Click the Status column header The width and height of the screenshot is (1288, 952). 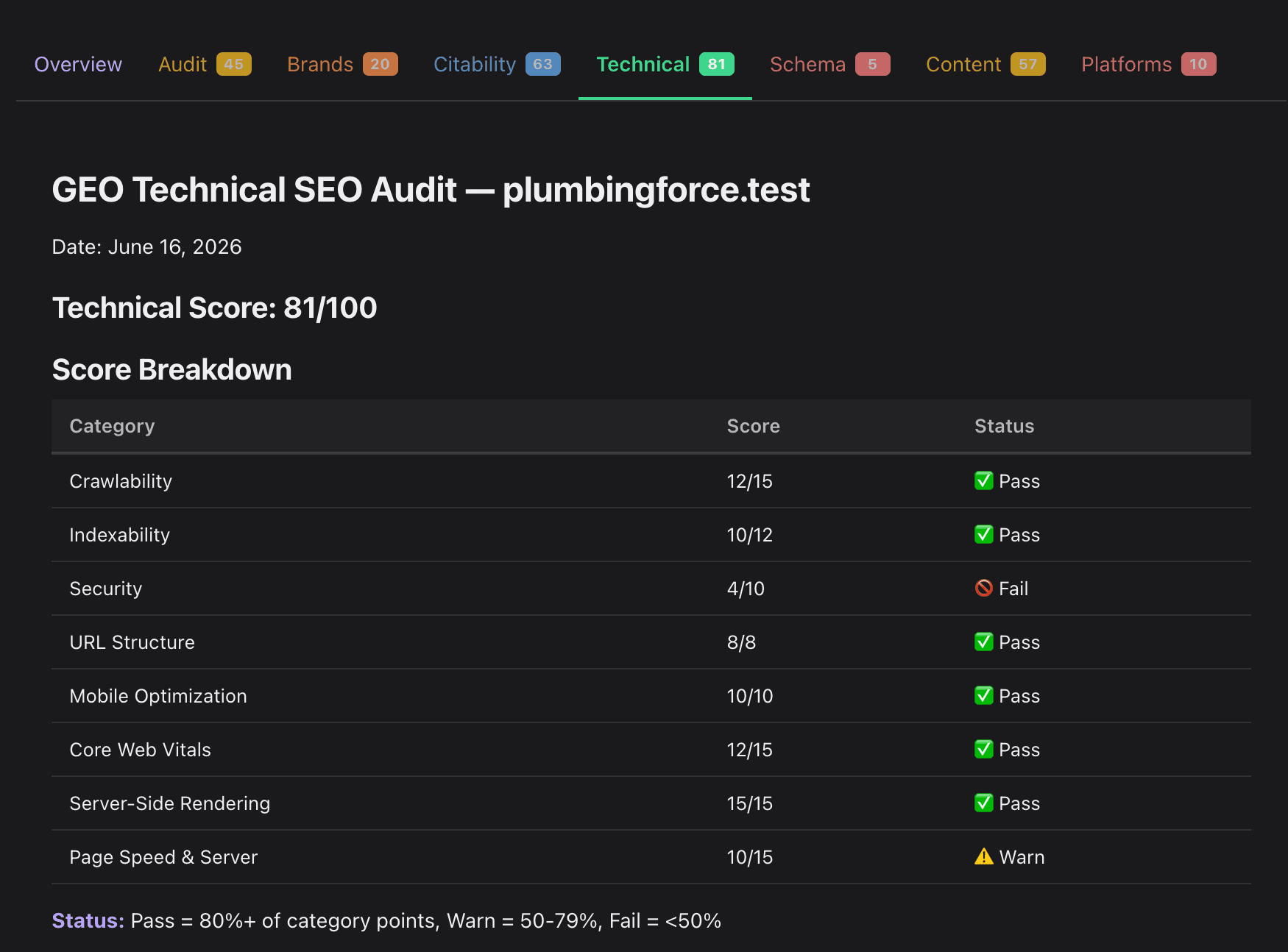(x=1004, y=426)
